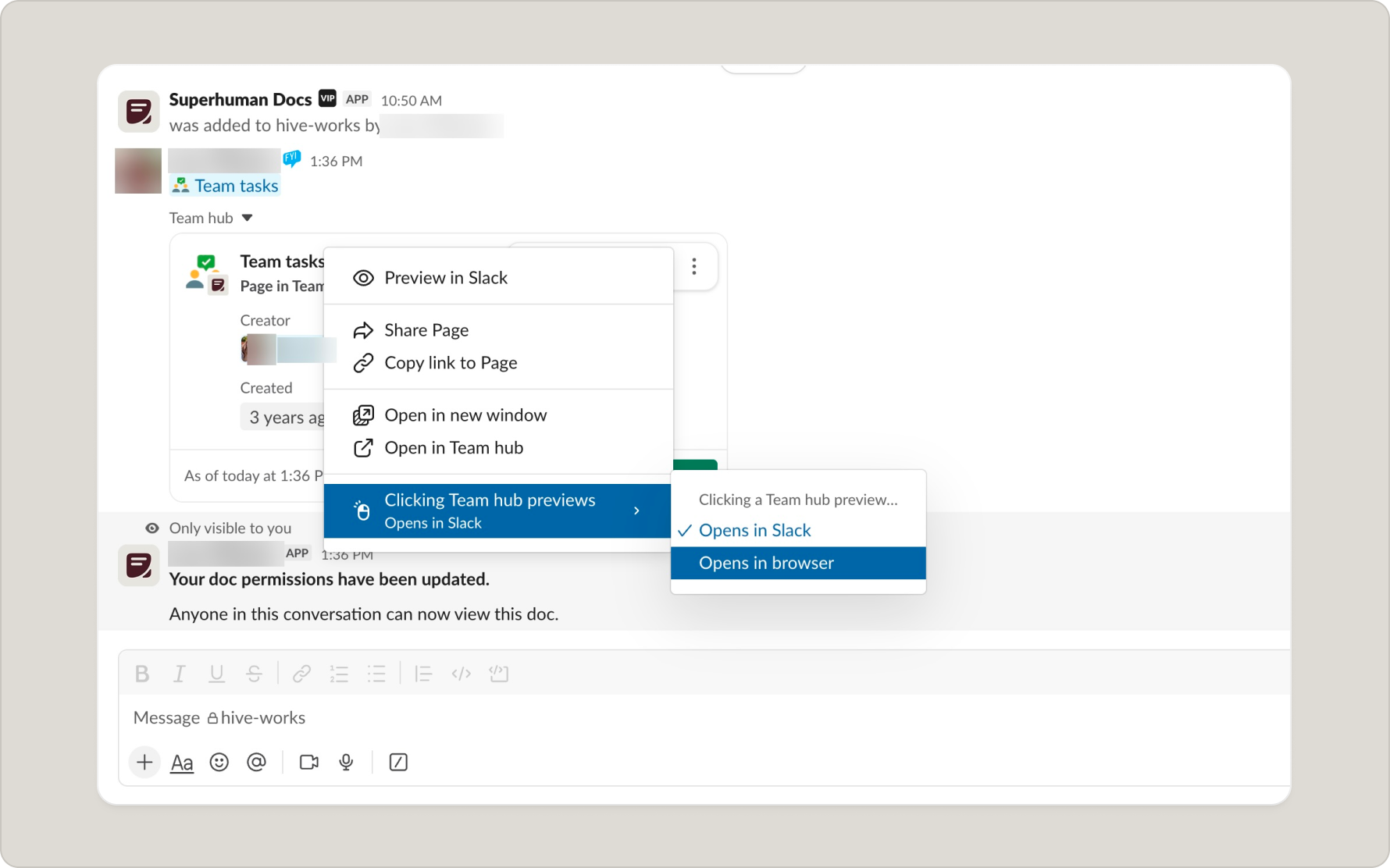Toggle italic formatting in composer
This screenshot has height=868, width=1390.
(x=180, y=674)
